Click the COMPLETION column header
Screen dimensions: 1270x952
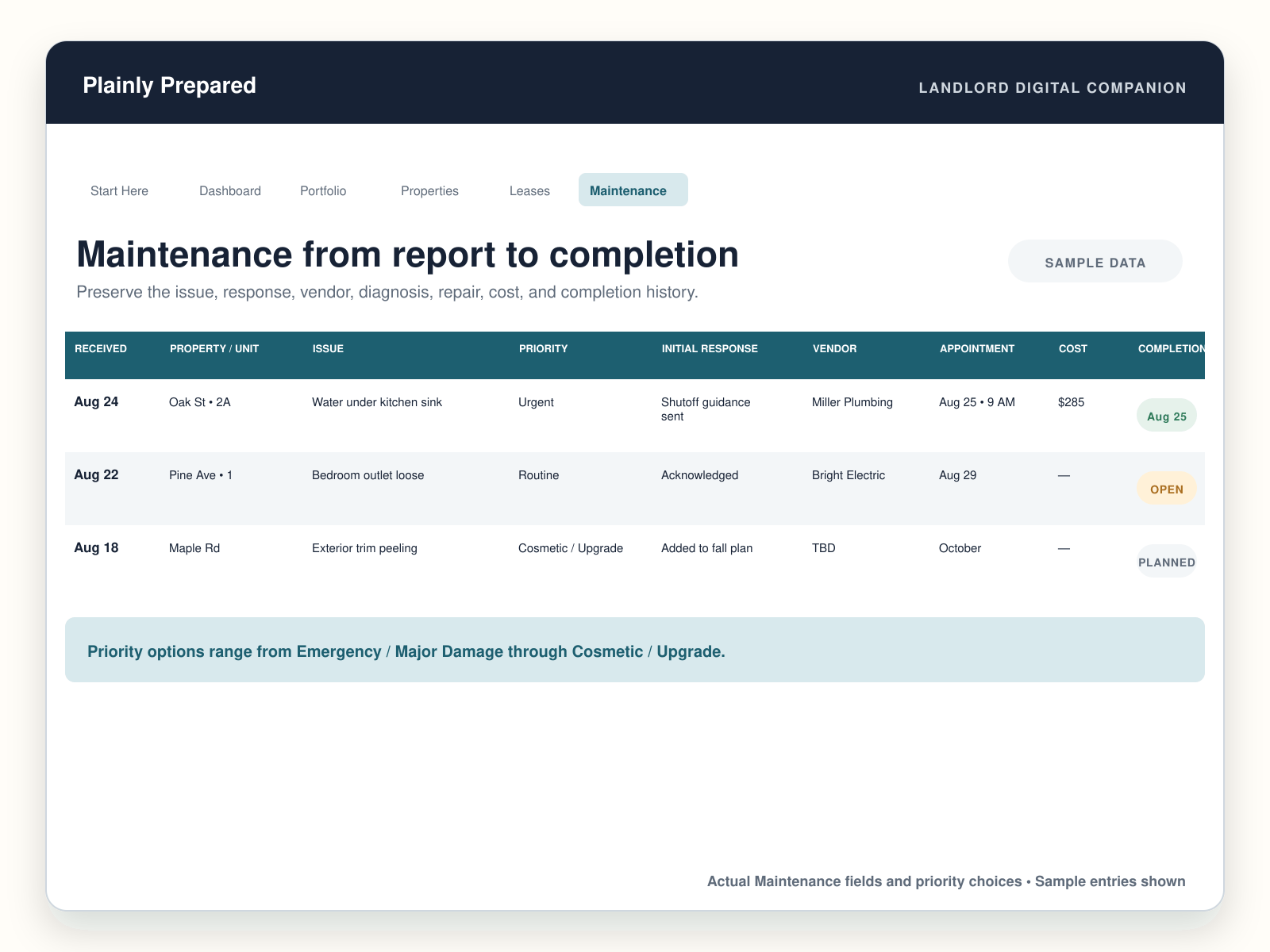click(x=1171, y=349)
